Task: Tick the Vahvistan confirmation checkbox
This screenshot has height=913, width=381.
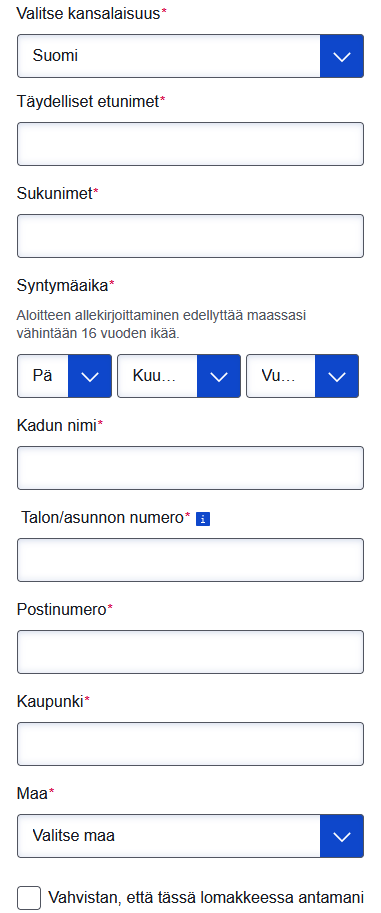Action: coord(29,897)
